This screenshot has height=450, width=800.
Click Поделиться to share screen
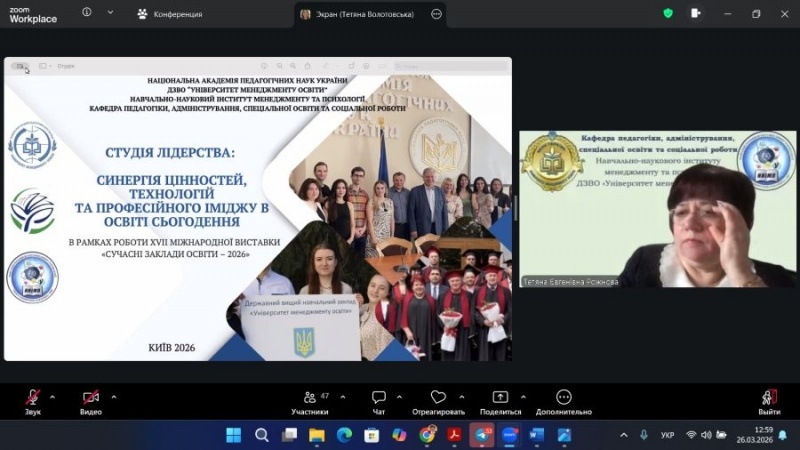(500, 398)
